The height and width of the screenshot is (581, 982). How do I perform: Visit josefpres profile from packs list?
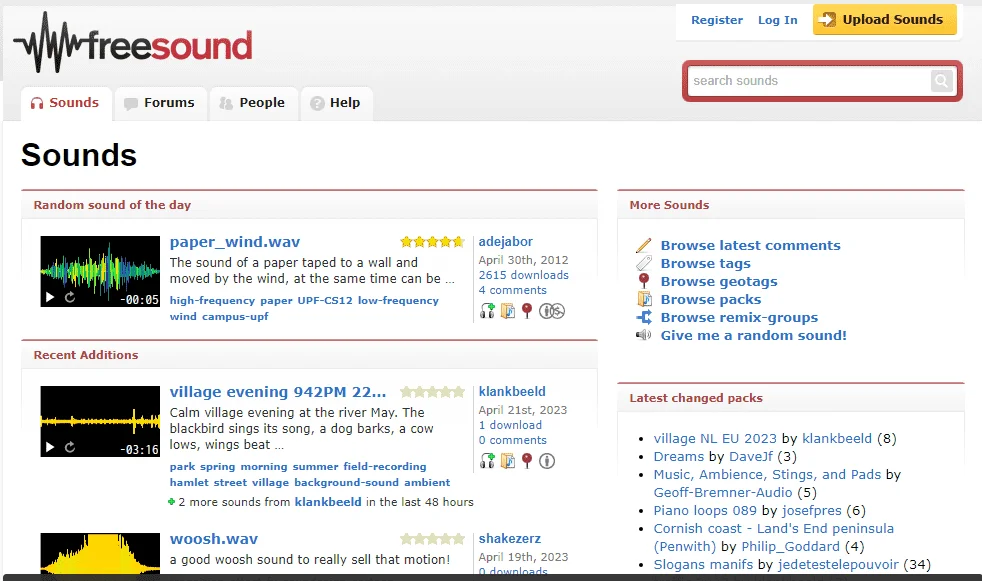pyautogui.click(x=811, y=511)
